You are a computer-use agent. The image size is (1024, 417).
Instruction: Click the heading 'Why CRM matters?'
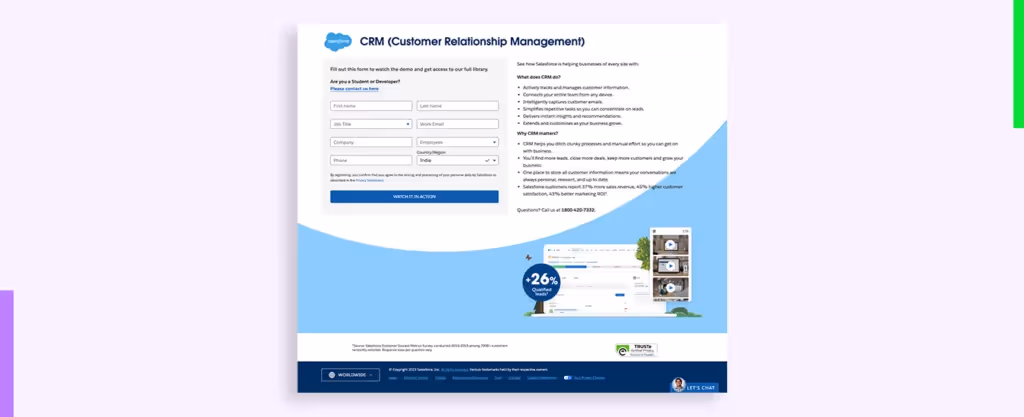point(537,133)
